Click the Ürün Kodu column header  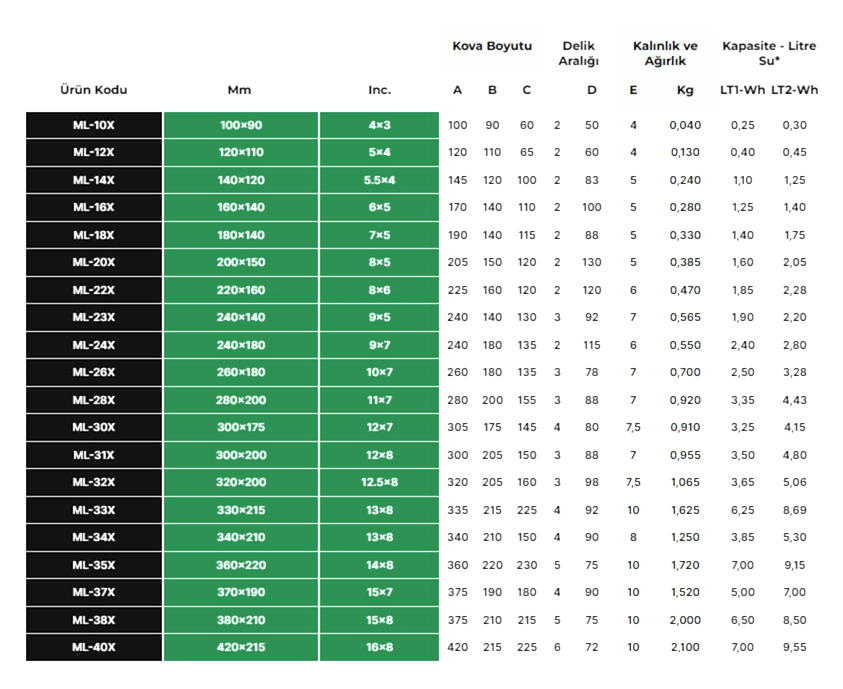[93, 90]
